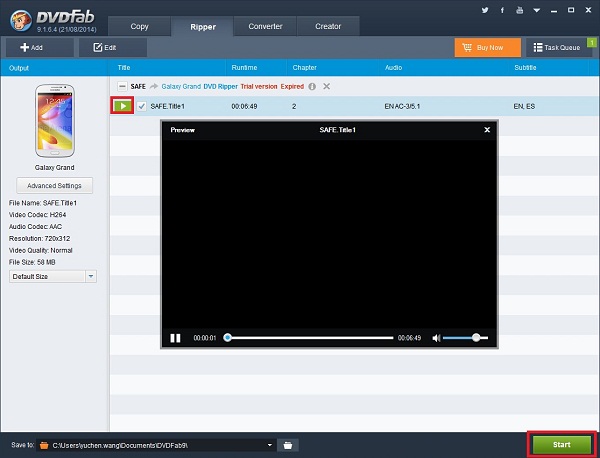The width and height of the screenshot is (600, 458).
Task: Open DVDFab YouTube channel icon
Action: [519, 10]
